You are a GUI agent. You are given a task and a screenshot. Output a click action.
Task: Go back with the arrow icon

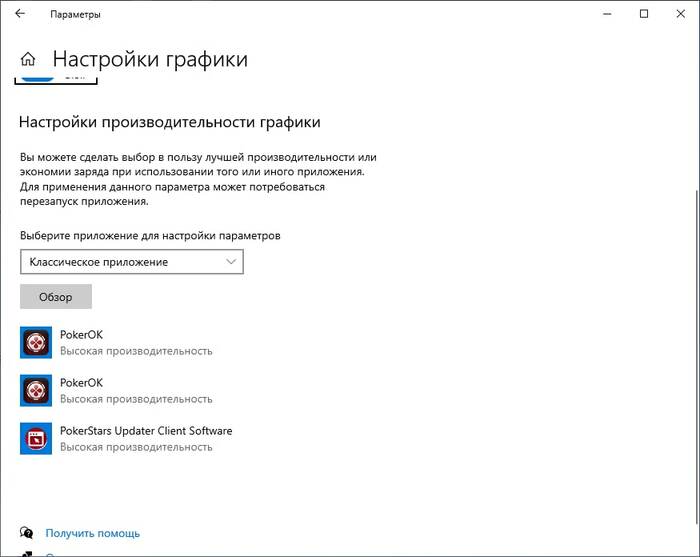coord(20,14)
